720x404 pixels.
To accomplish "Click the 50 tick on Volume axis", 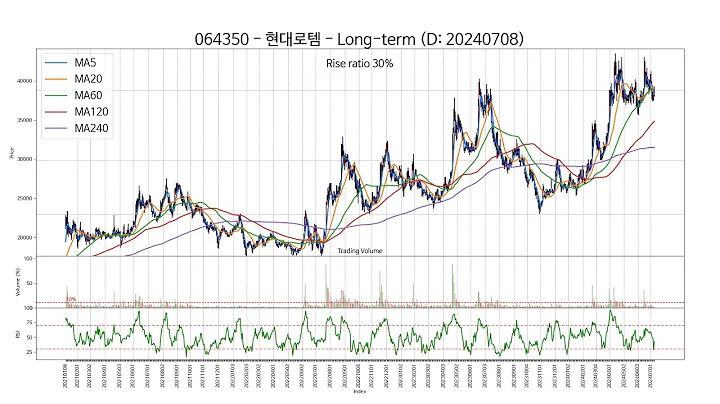I will [29, 283].
